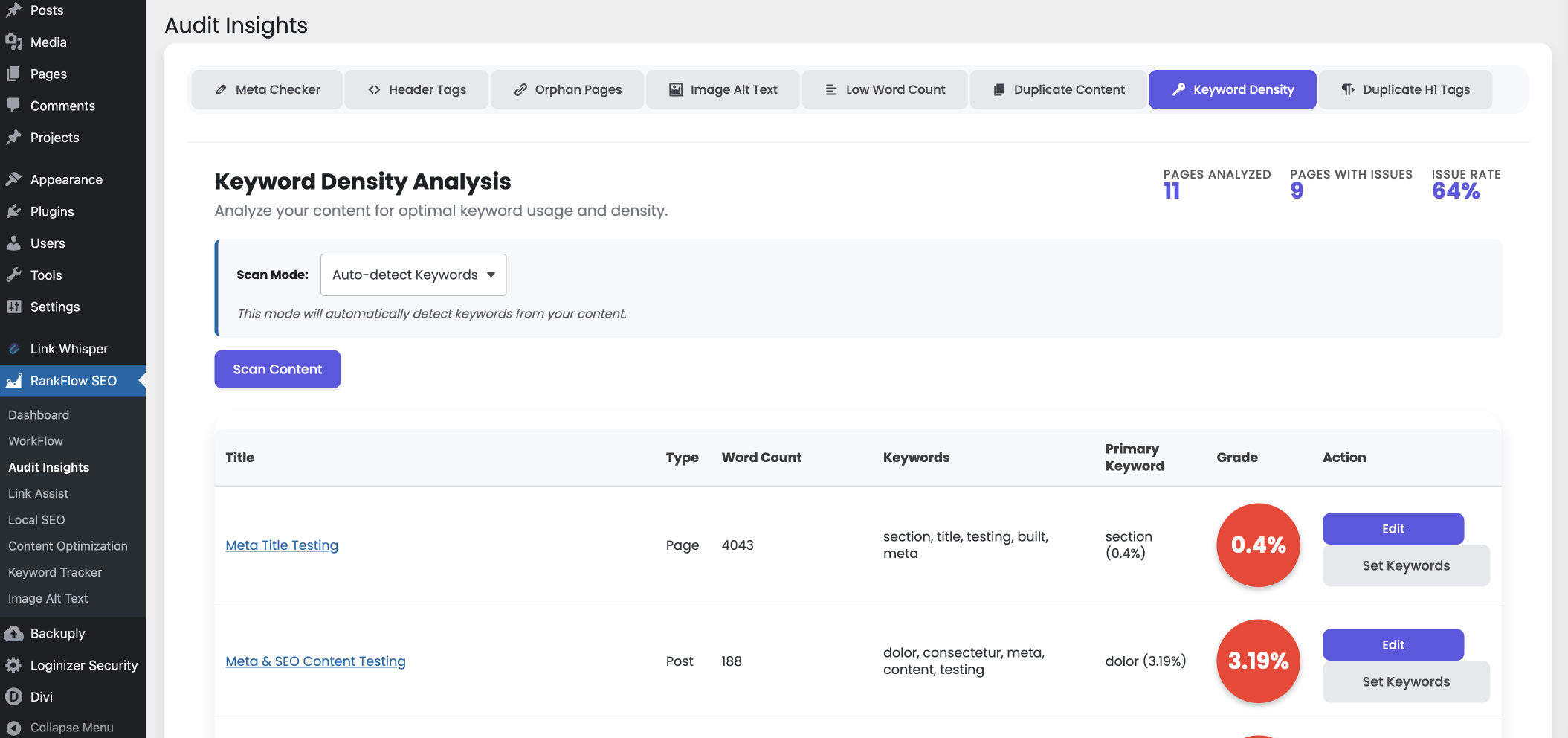Open the Low Word Count tab
Screen dimensions: 1568x738
click(x=885, y=90)
